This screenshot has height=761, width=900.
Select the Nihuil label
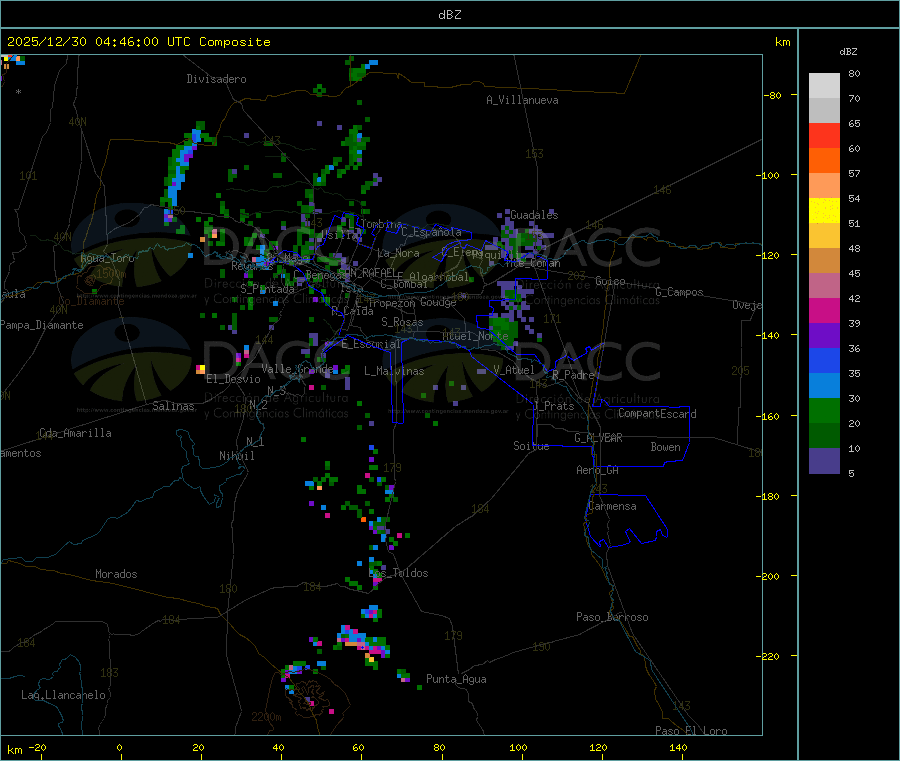(236, 456)
